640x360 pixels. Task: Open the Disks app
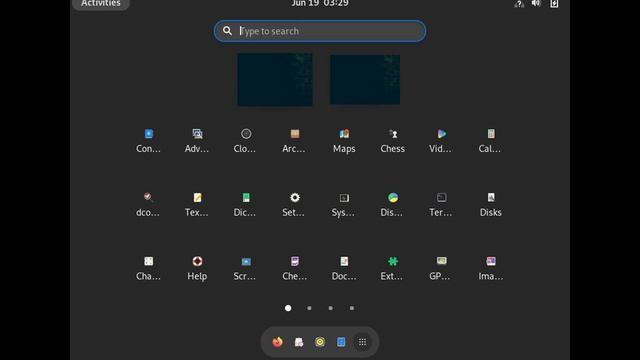(491, 204)
